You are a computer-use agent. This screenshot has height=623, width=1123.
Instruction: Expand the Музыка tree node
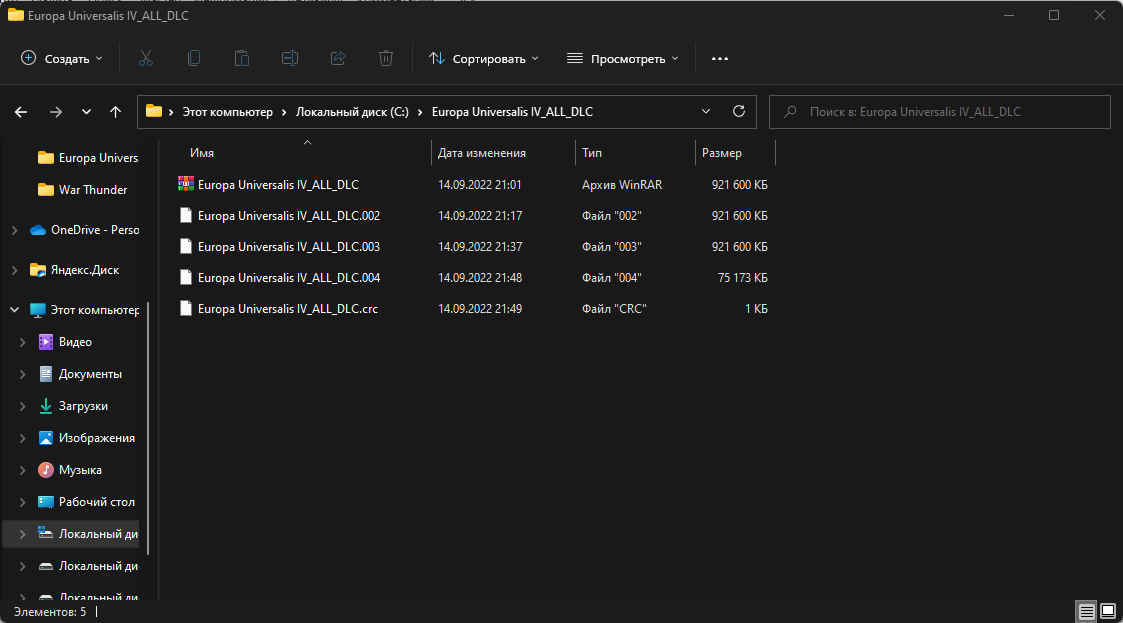22,470
